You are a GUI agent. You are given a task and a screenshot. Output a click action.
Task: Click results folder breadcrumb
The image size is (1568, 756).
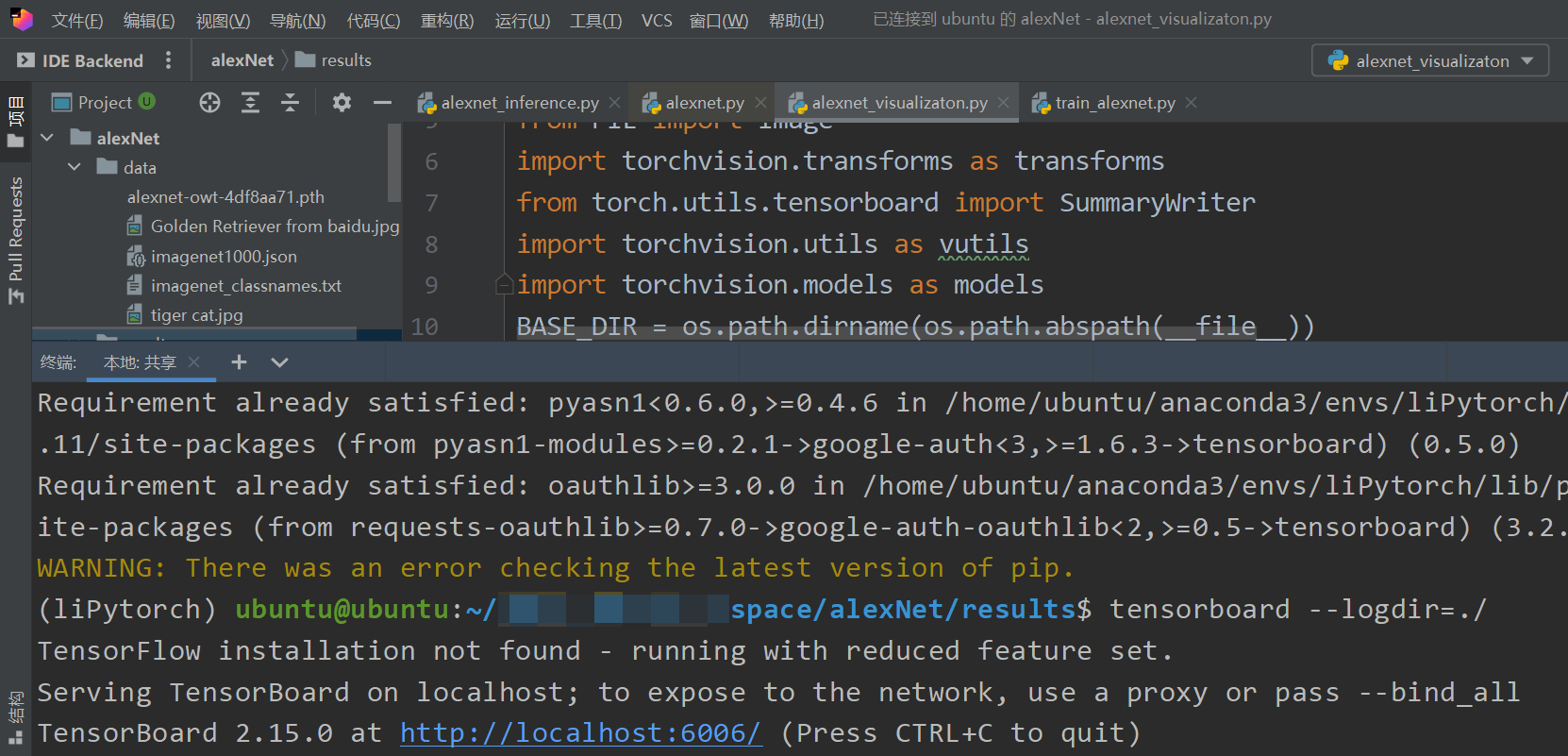point(333,60)
